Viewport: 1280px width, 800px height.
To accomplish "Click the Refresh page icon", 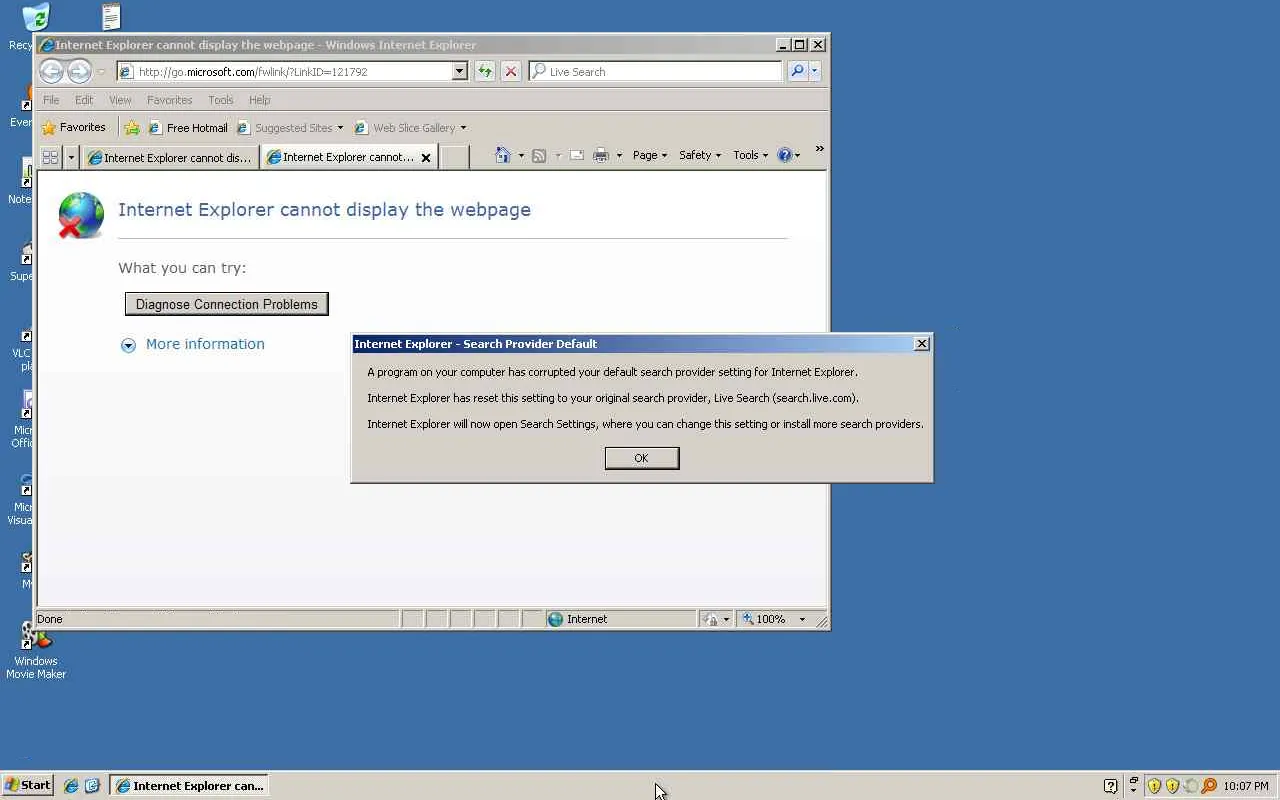I will (x=485, y=71).
